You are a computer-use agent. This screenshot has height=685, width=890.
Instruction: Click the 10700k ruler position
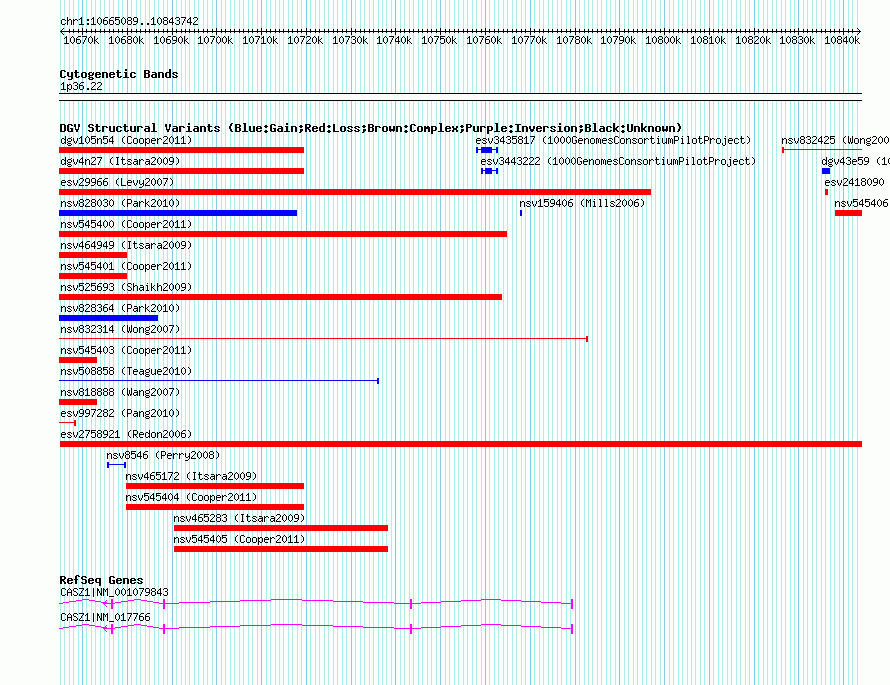215,40
